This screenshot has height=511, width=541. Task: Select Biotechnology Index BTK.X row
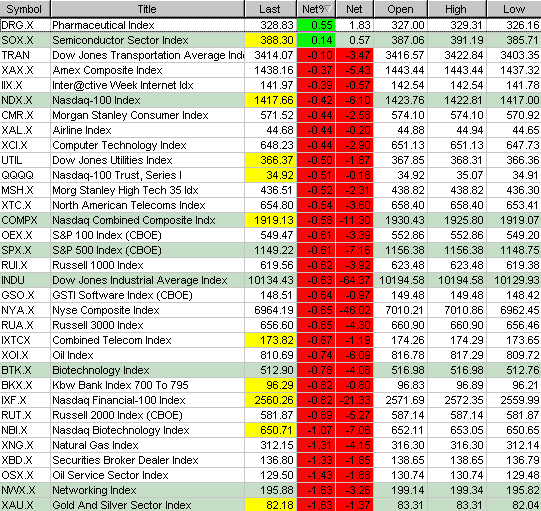[270, 370]
